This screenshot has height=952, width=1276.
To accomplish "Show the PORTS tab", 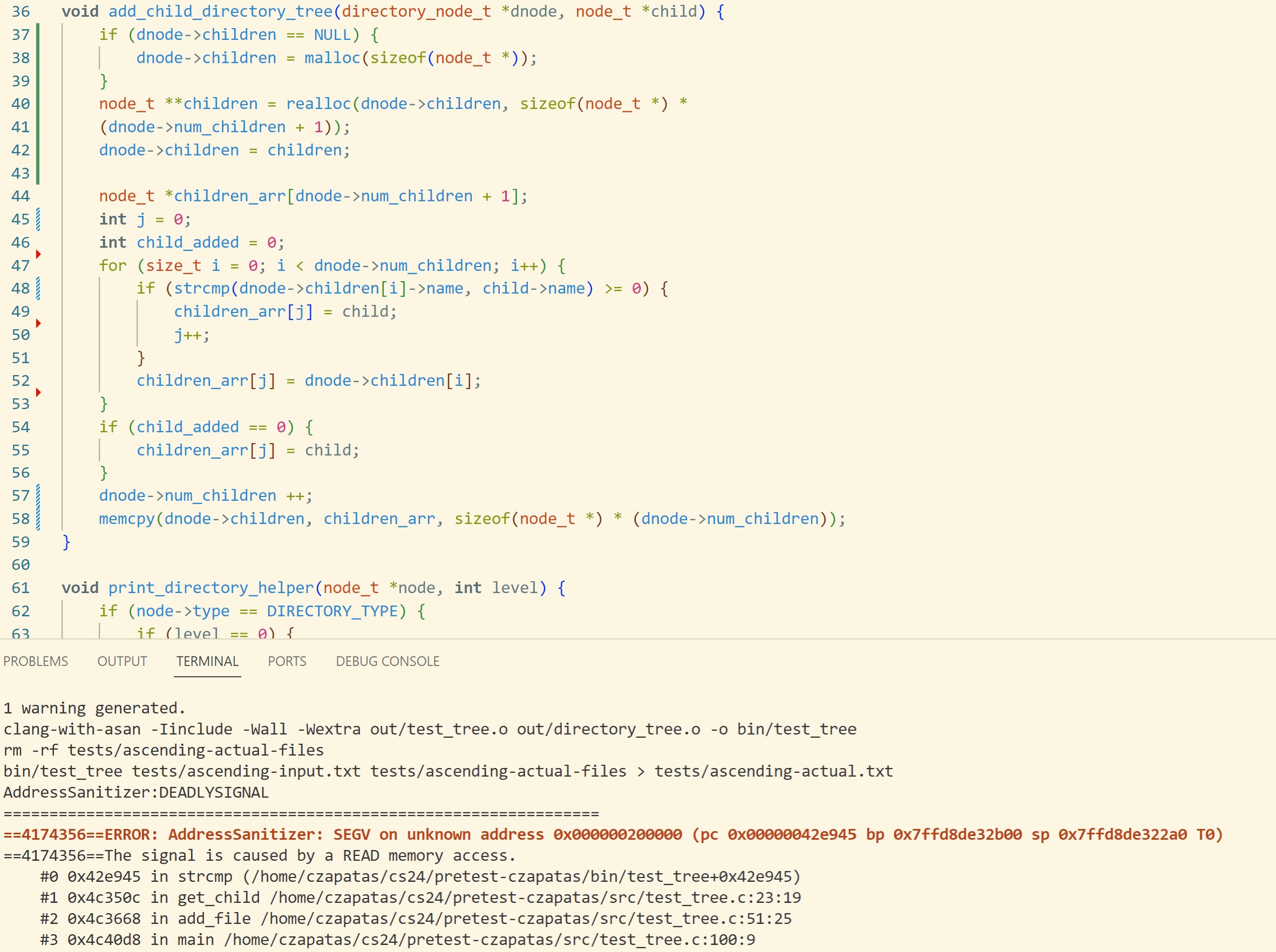I will point(287,661).
